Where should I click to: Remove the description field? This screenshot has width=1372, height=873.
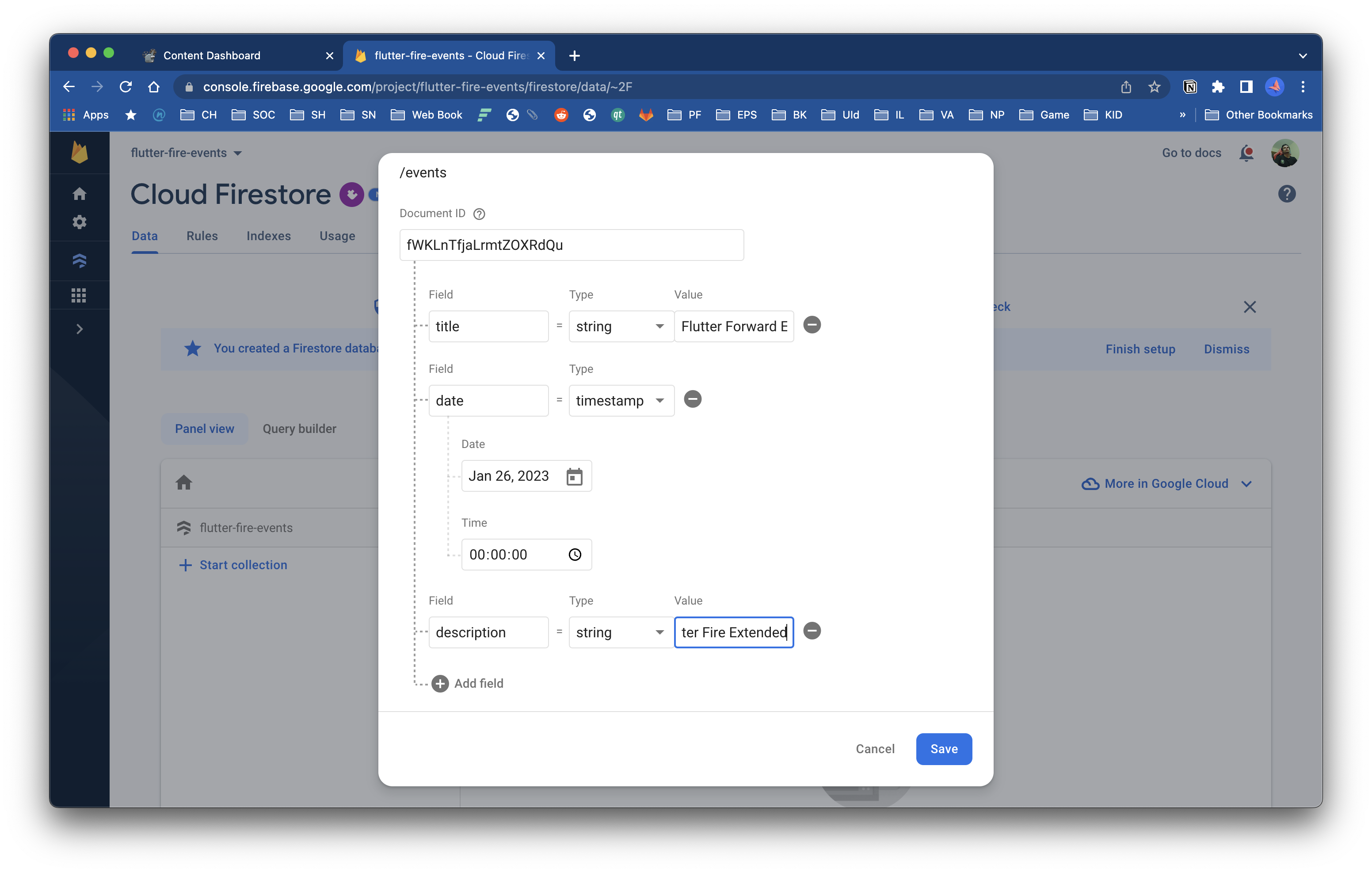click(x=812, y=631)
